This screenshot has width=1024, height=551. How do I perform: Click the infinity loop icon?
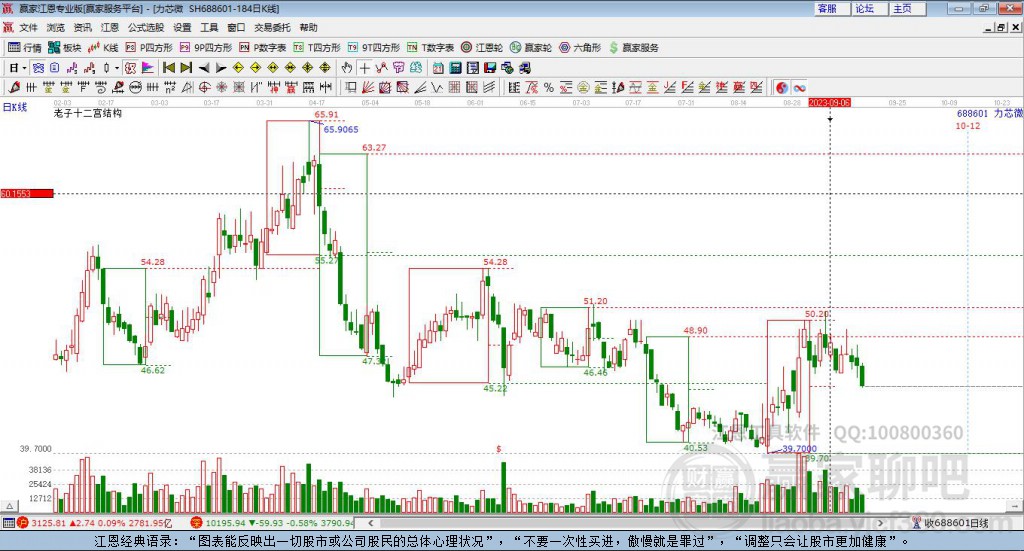(x=799, y=87)
